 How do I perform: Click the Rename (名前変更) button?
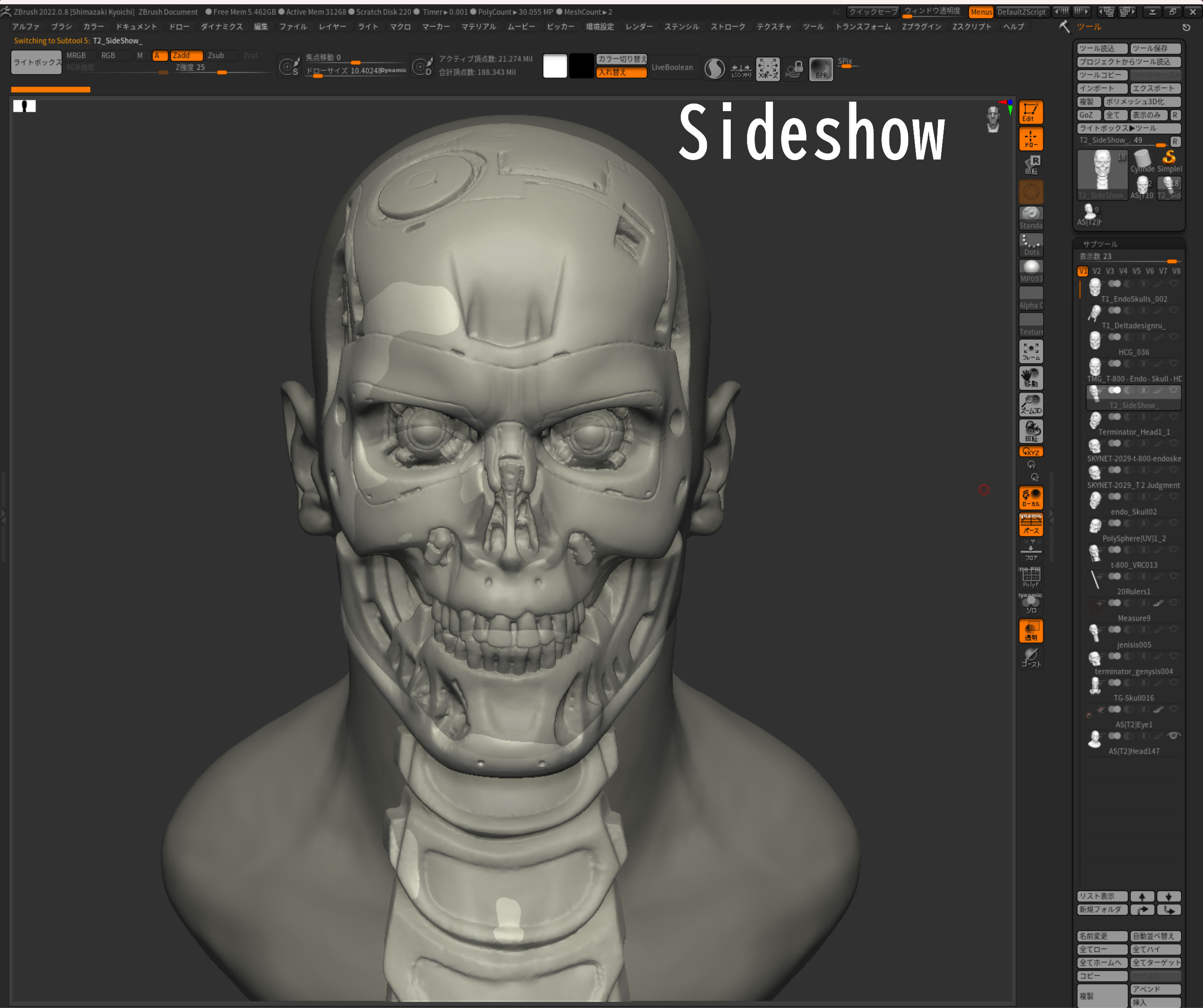pos(1102,936)
